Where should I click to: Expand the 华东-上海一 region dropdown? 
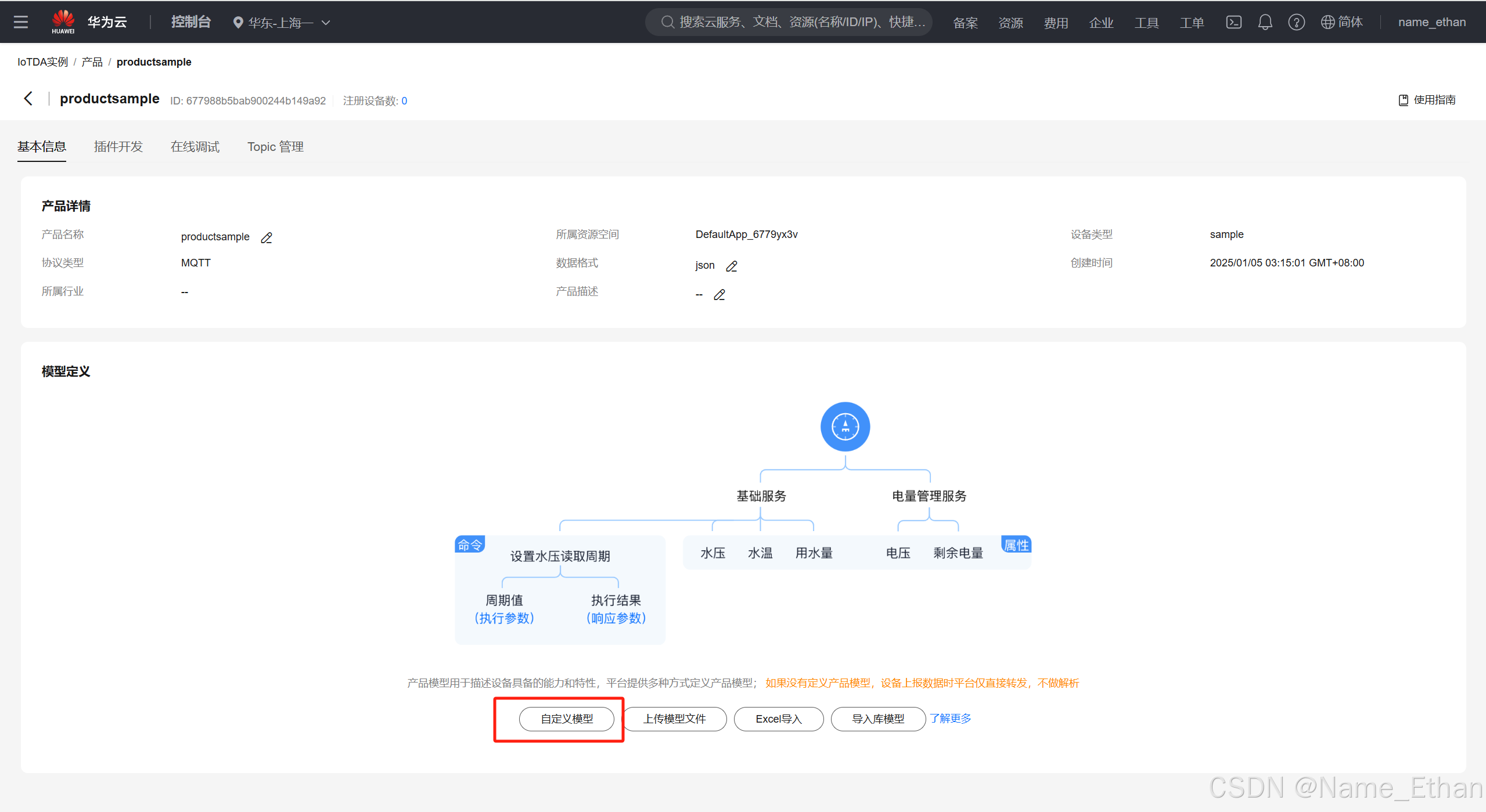[x=282, y=23]
